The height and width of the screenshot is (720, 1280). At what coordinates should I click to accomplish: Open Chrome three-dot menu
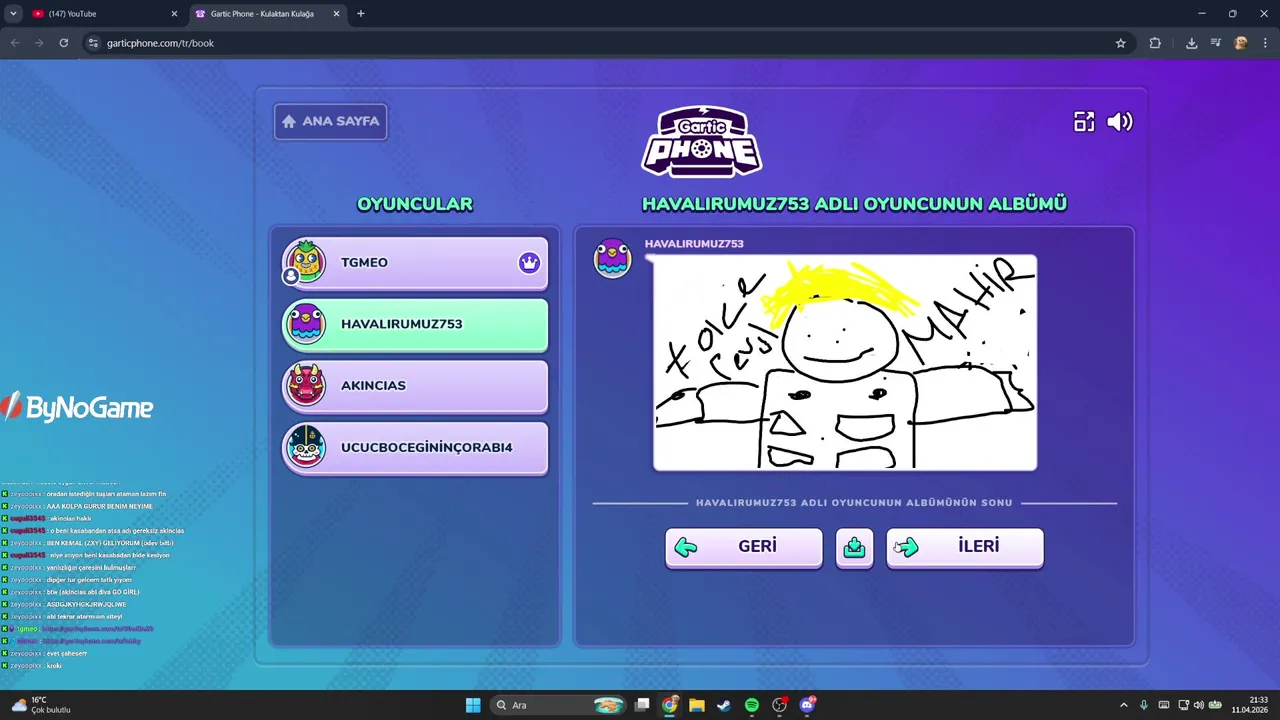(1265, 43)
